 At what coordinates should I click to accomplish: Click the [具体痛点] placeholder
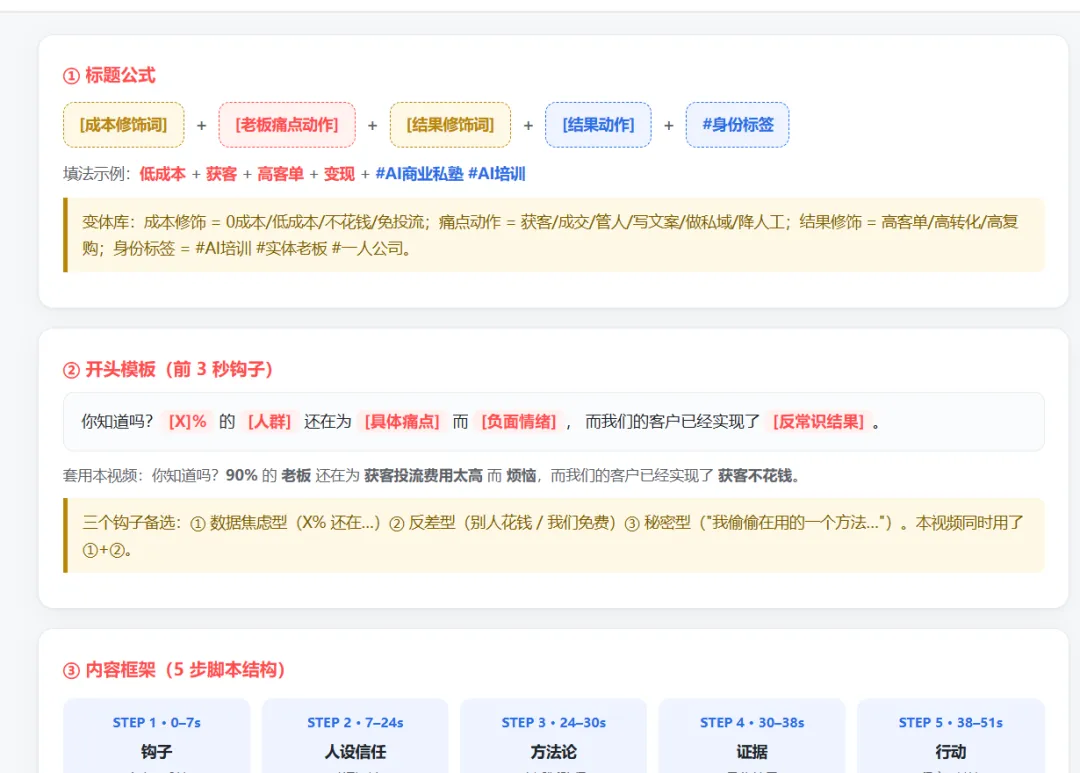pyautogui.click(x=402, y=422)
